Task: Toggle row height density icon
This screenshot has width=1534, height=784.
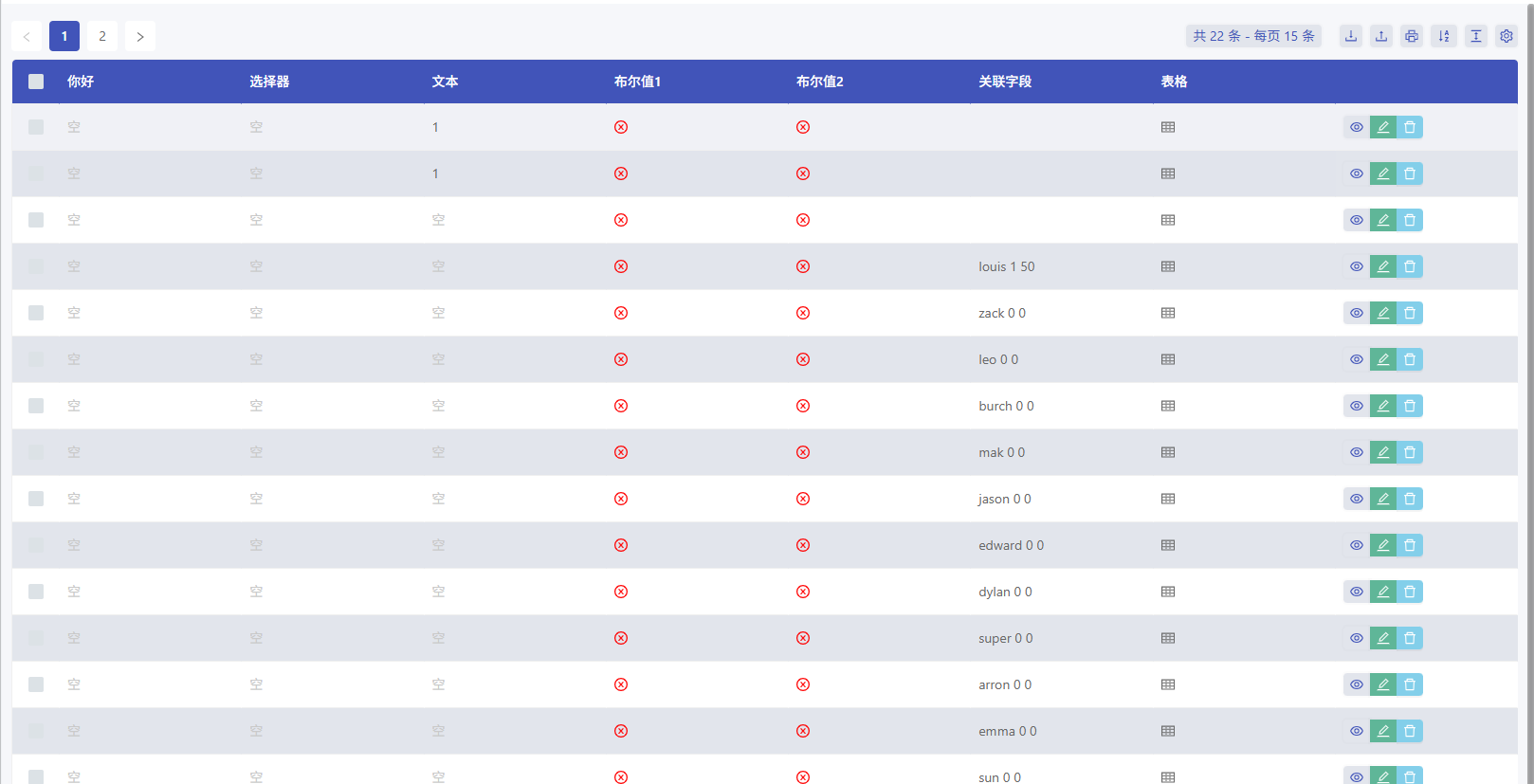Action: pos(1476,36)
